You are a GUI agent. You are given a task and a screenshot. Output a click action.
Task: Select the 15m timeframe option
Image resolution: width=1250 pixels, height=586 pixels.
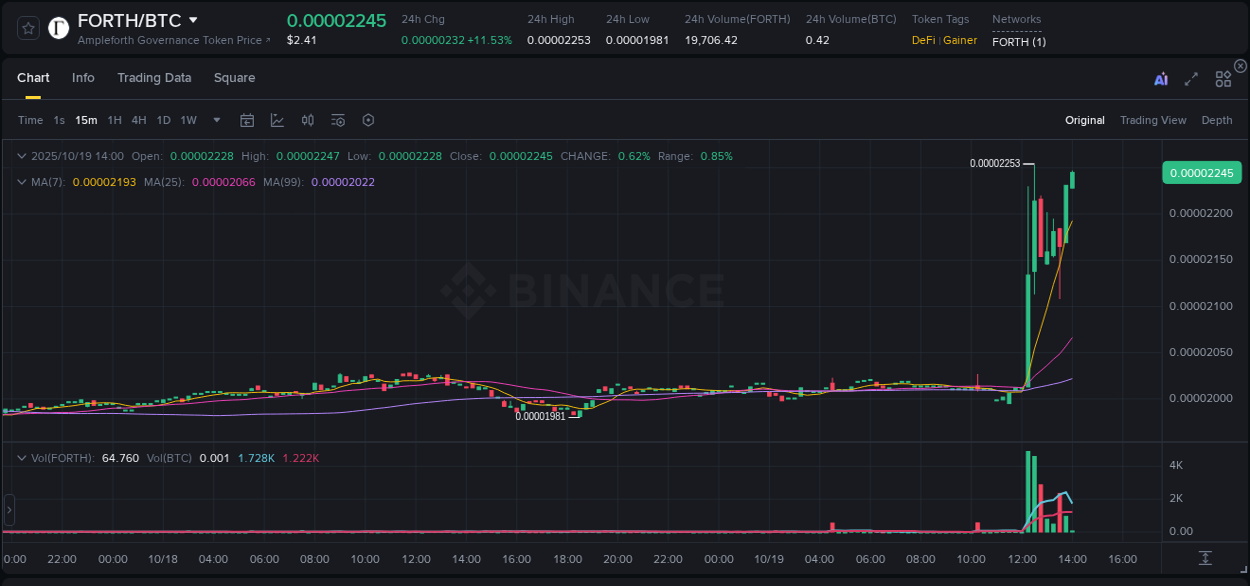(86, 120)
